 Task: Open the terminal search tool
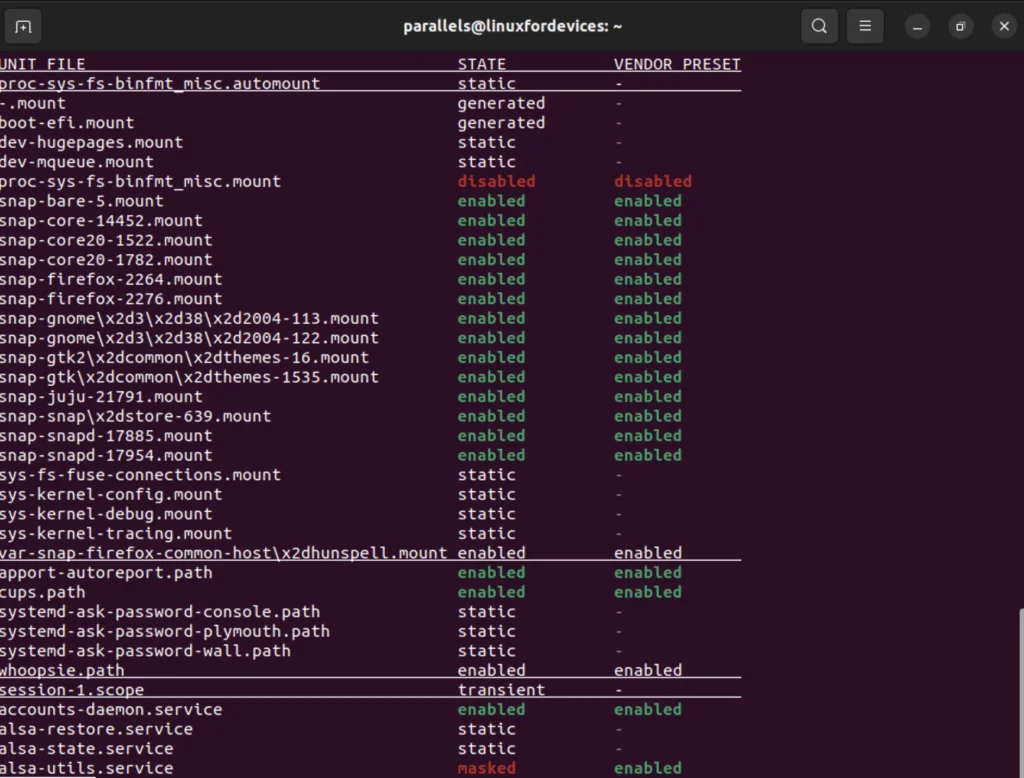point(819,26)
